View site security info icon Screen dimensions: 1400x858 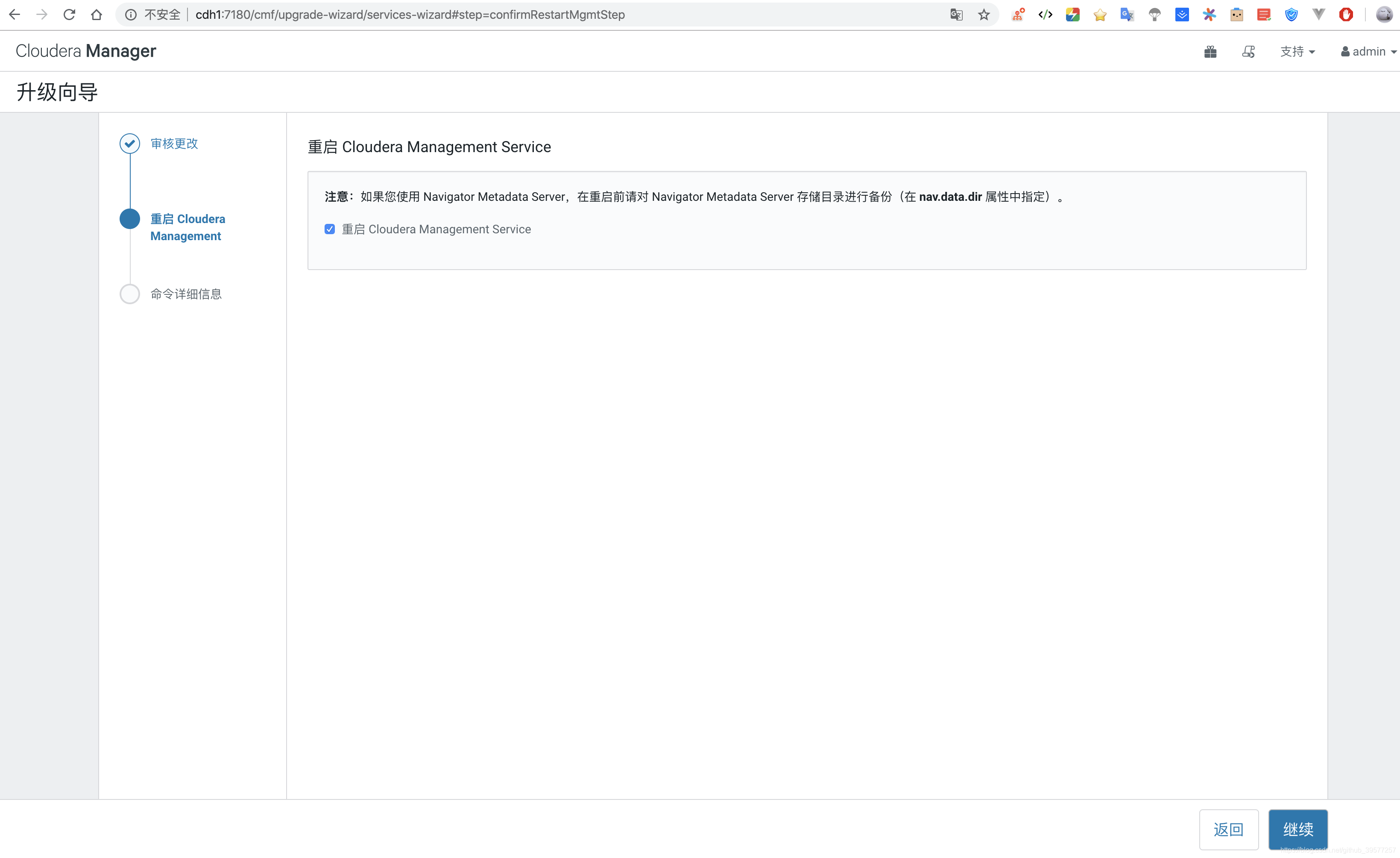tap(131, 15)
